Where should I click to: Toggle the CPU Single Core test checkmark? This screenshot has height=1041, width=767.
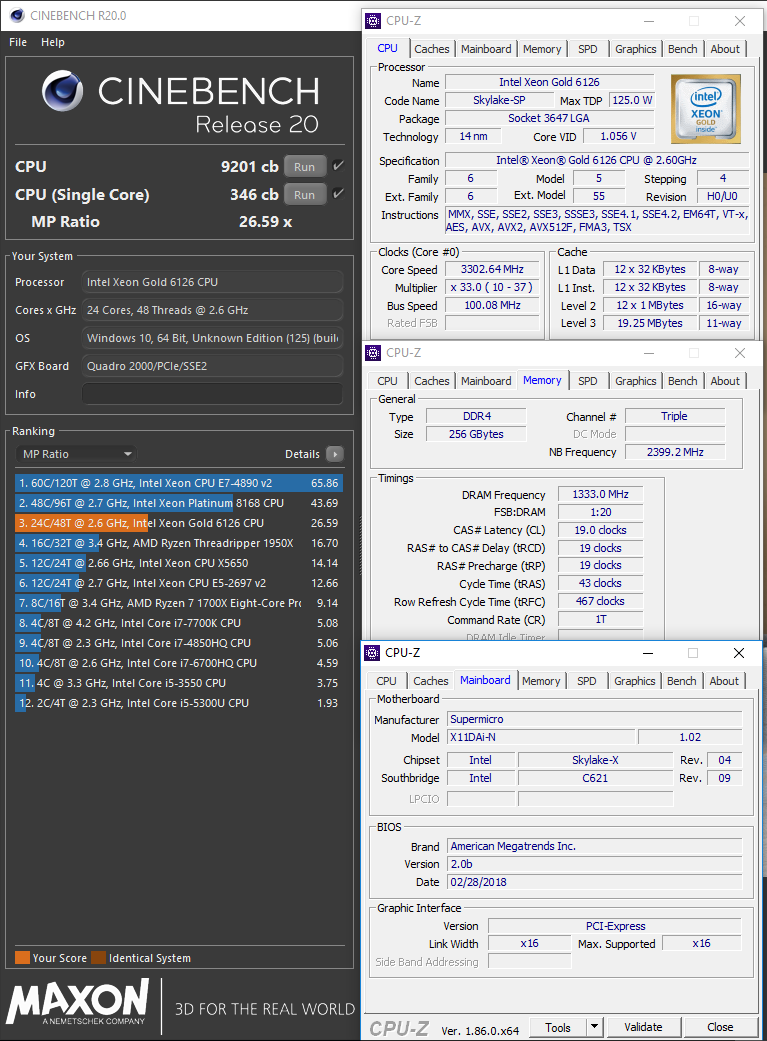click(339, 194)
